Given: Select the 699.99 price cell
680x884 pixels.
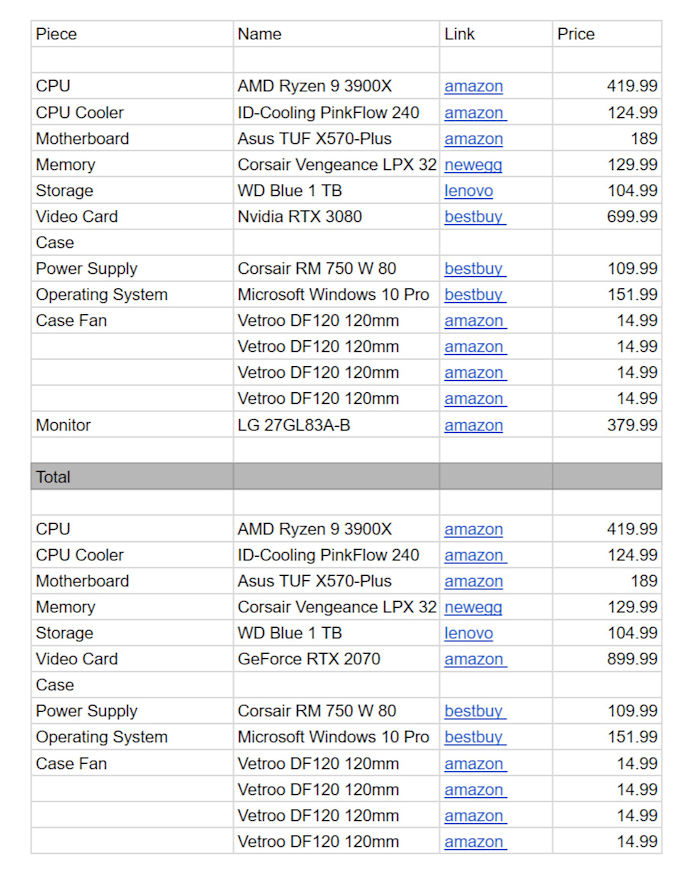Looking at the screenshot, I should coord(607,216).
